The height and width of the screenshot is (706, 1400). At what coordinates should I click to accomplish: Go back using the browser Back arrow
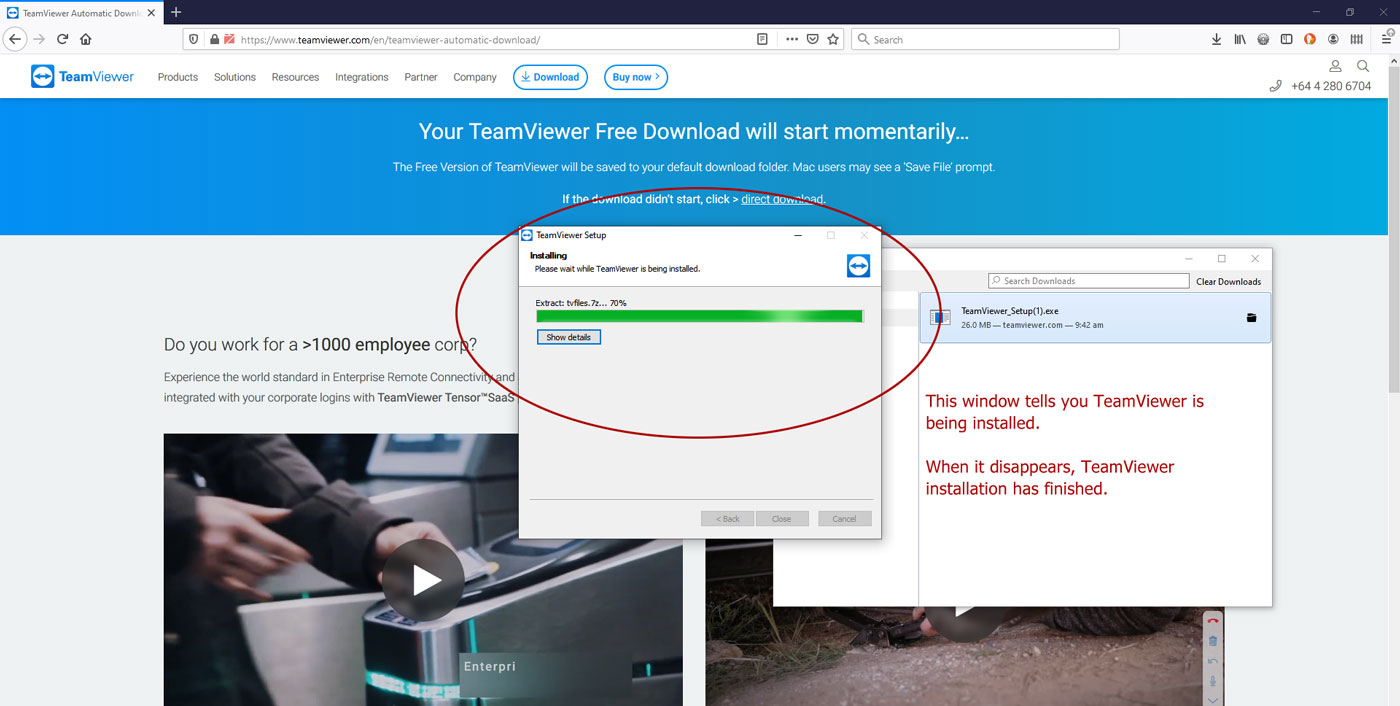15,39
